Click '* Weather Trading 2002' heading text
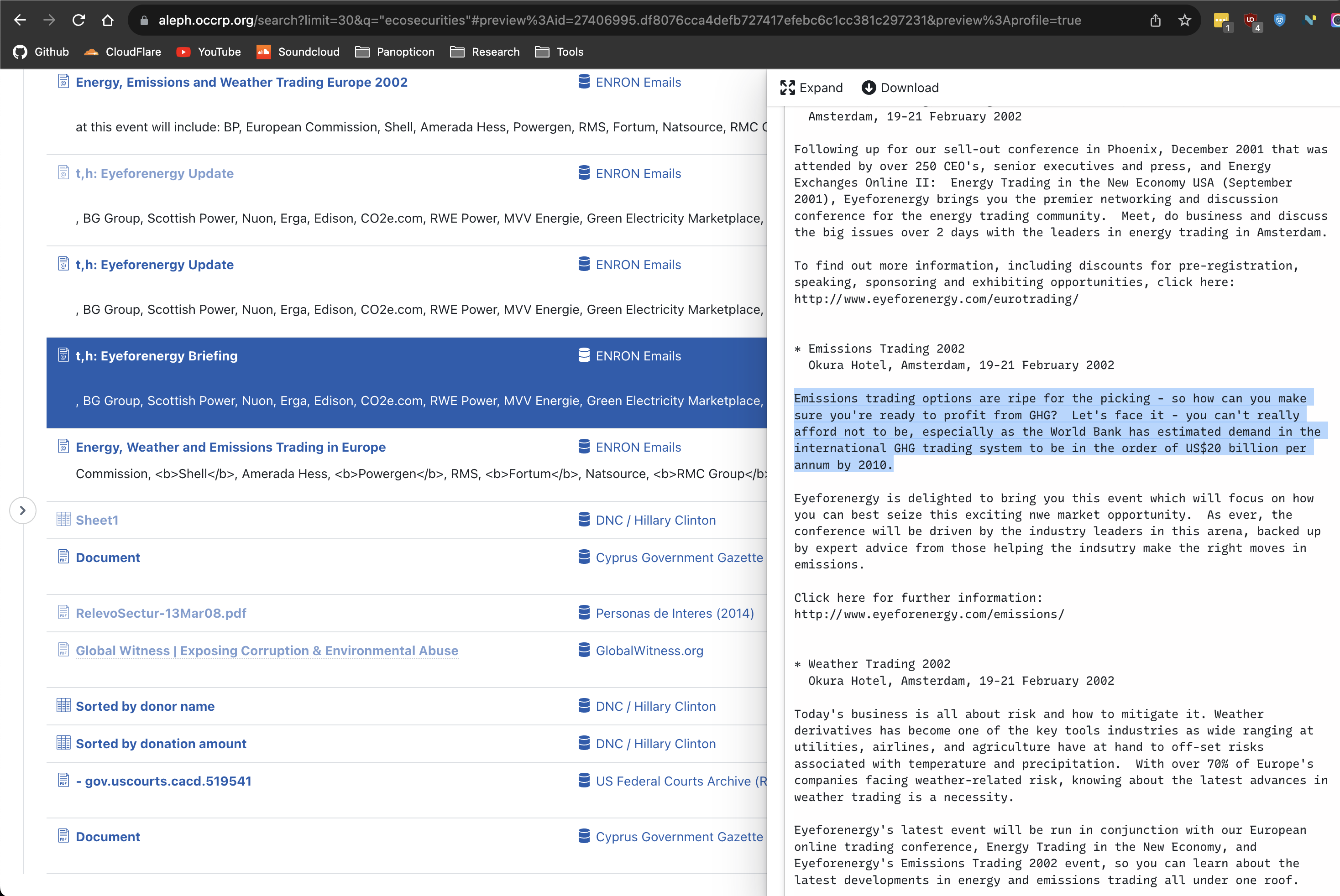The height and width of the screenshot is (896, 1340). [872, 664]
